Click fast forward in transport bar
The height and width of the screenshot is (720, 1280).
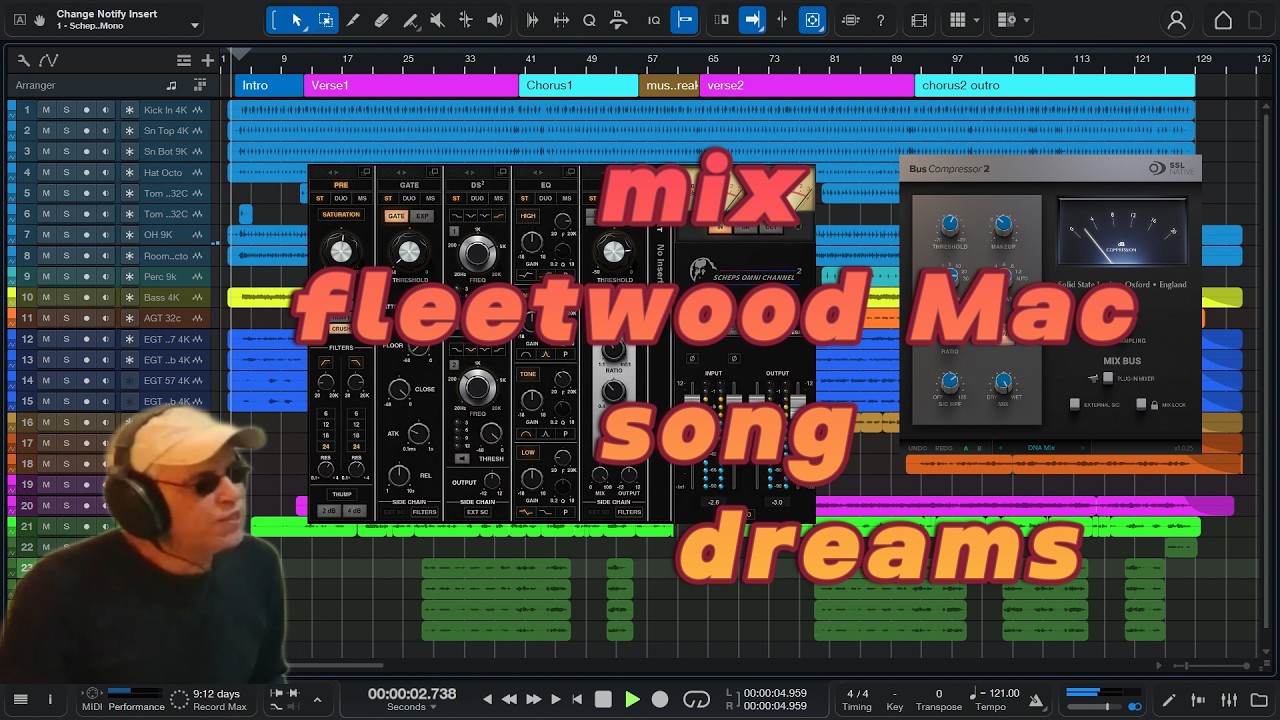point(533,700)
